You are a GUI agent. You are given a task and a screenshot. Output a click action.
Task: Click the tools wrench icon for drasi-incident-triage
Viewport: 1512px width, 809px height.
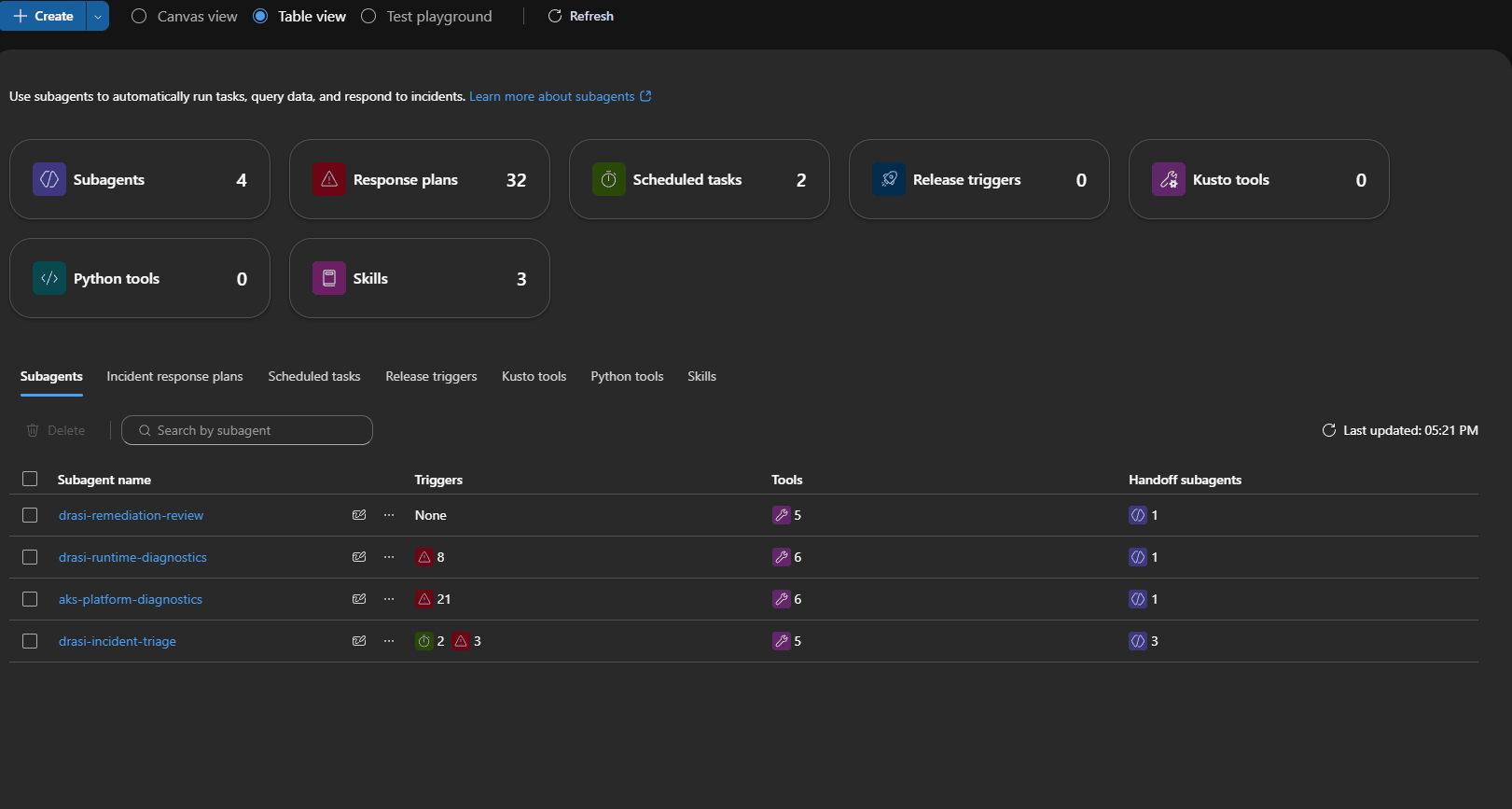point(782,641)
